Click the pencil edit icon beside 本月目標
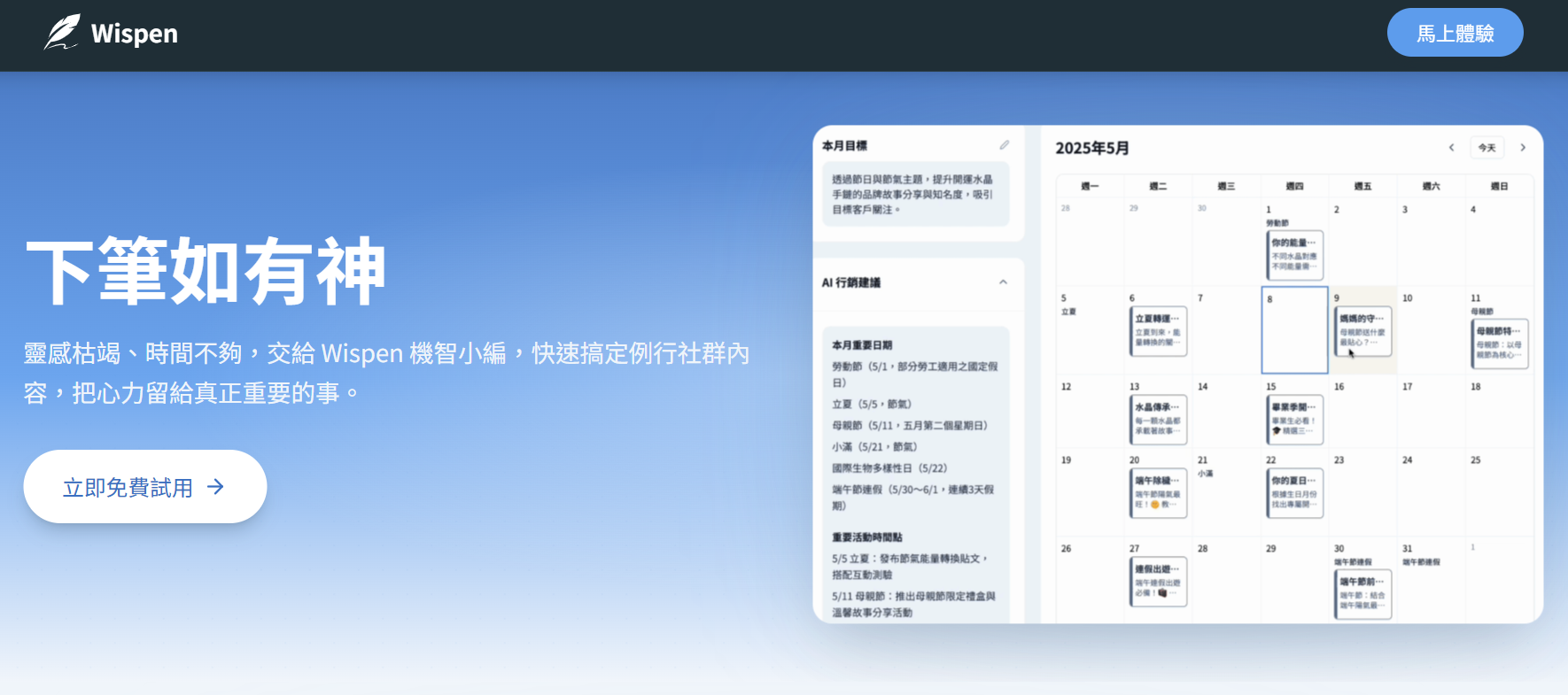This screenshot has height=695, width=1568. coord(1004,145)
